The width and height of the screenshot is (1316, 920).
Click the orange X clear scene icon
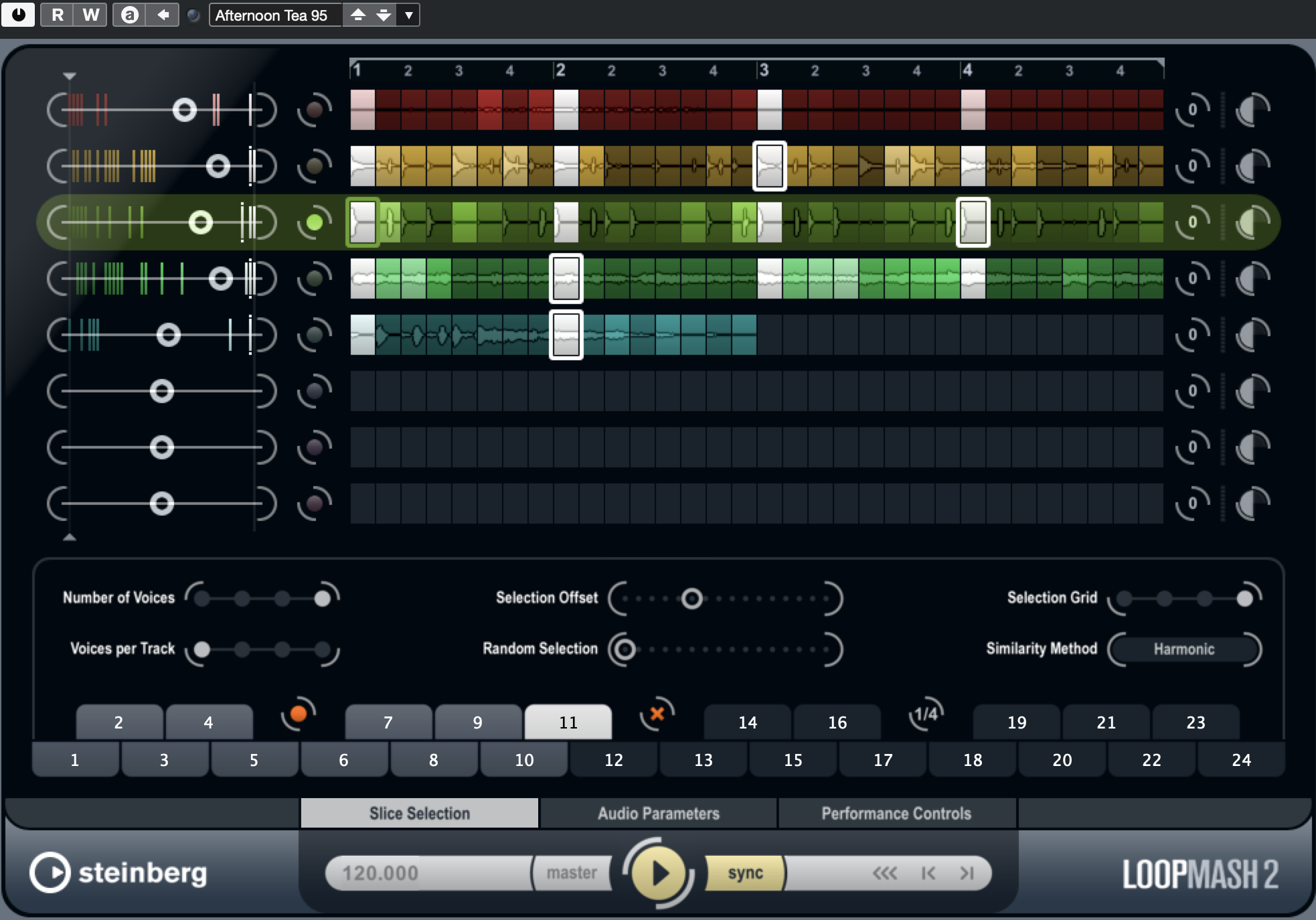(657, 714)
